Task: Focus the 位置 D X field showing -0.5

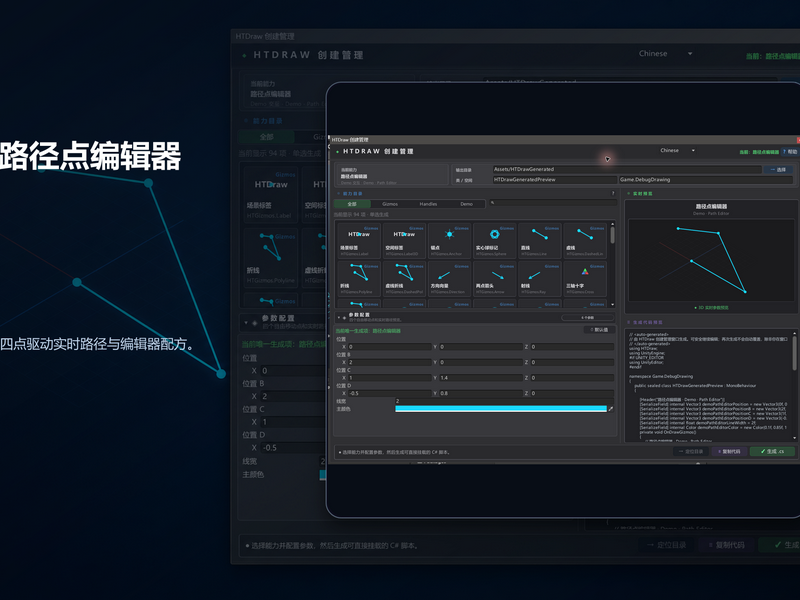Action: click(x=390, y=393)
